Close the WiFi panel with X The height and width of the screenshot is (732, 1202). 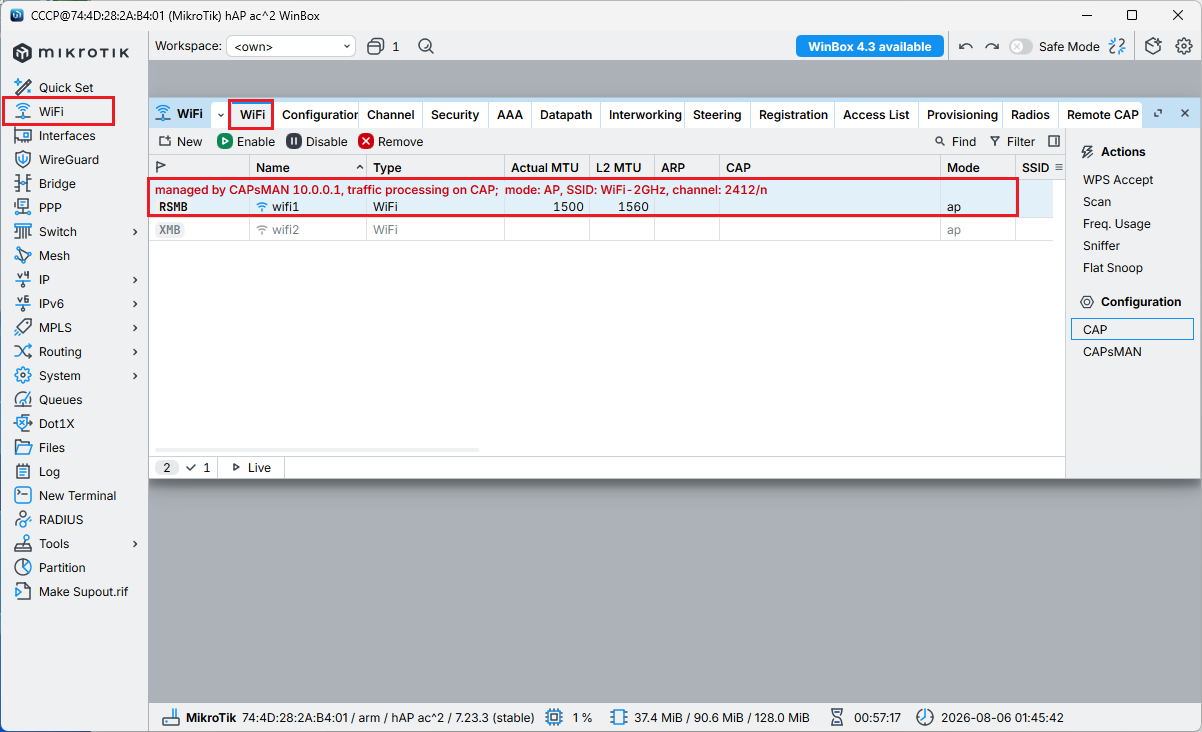tap(1185, 114)
